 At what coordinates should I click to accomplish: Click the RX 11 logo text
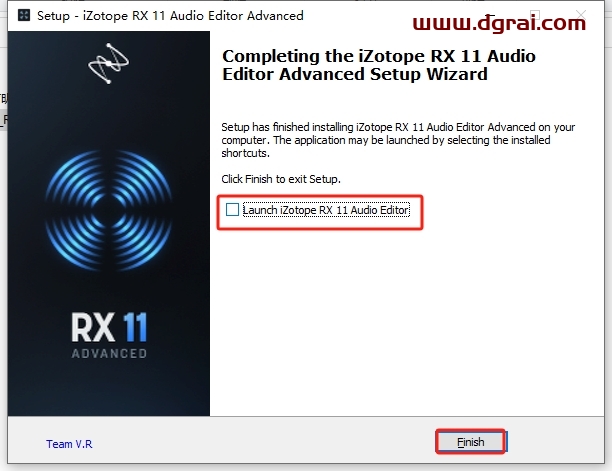pos(109,327)
